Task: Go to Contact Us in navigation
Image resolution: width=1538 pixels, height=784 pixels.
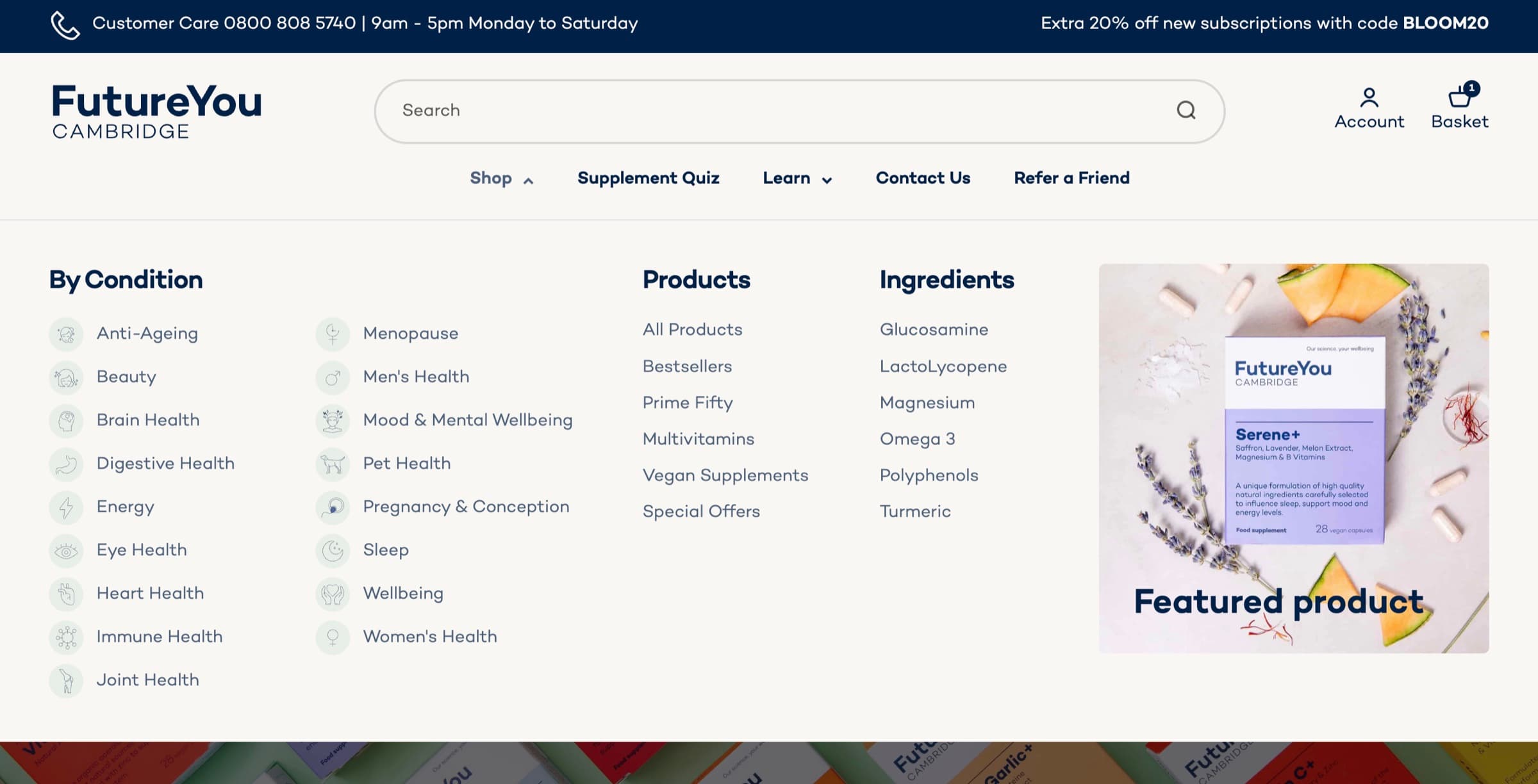Action: (923, 178)
